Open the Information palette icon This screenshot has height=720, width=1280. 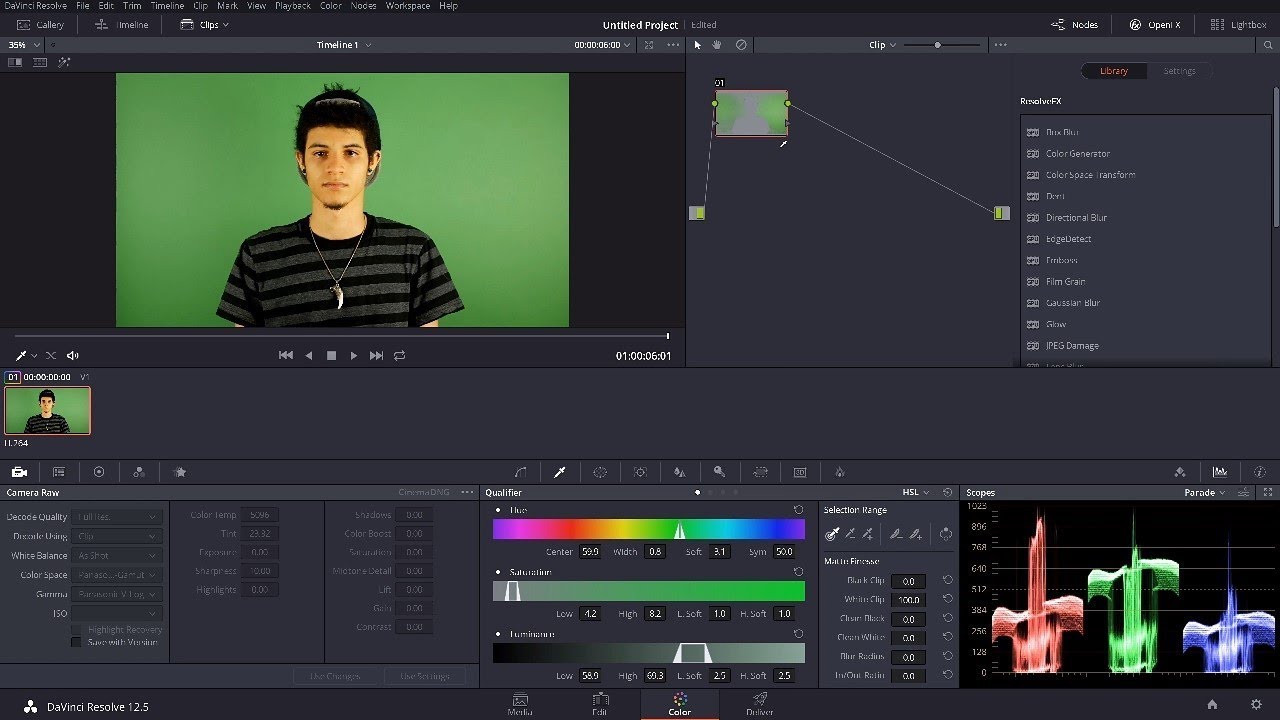point(1260,472)
